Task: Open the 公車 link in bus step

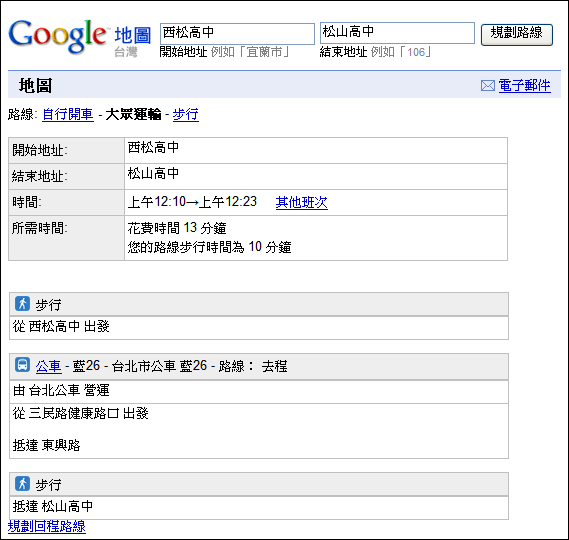Action: click(49, 366)
